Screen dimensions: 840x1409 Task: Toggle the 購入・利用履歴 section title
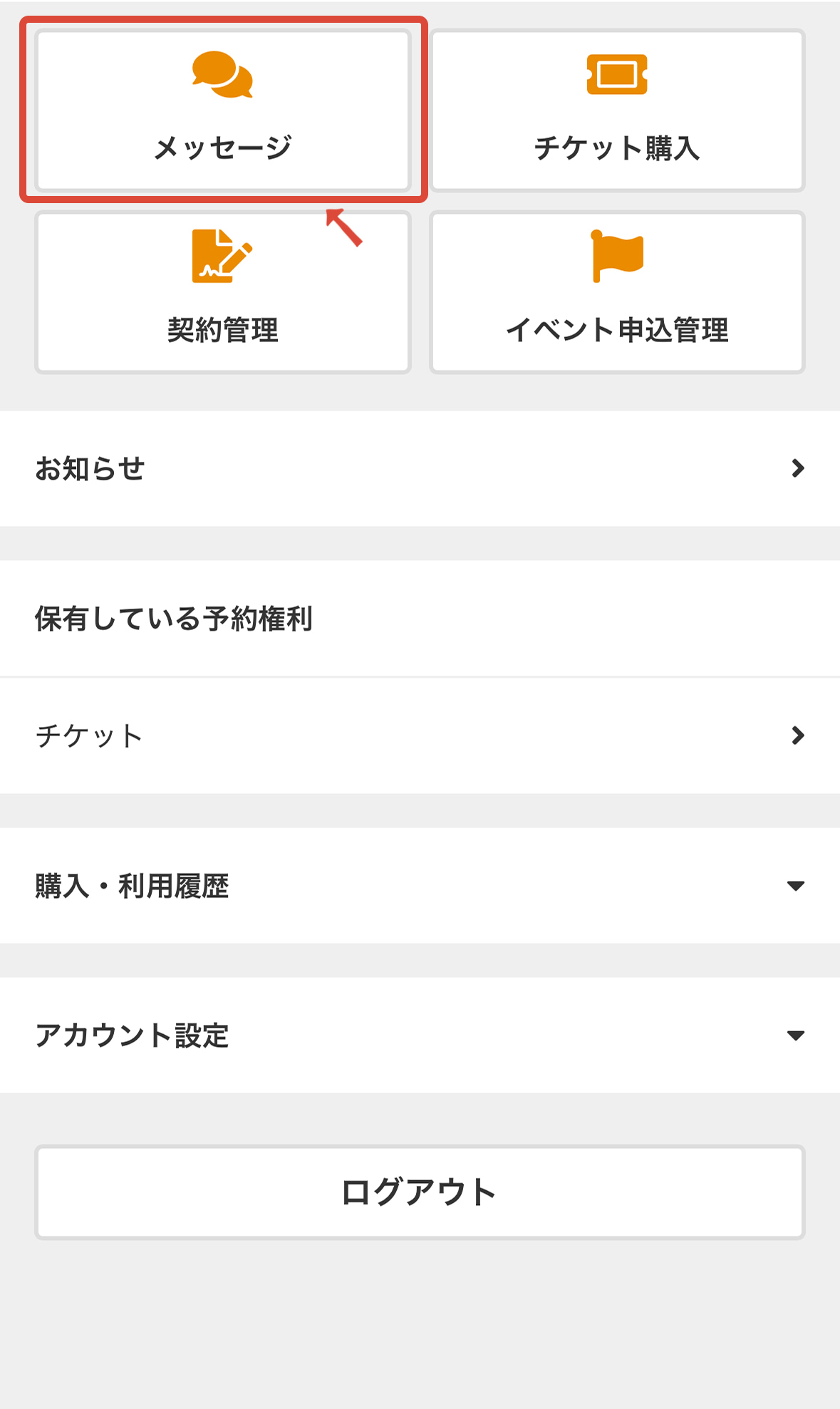[x=133, y=887]
